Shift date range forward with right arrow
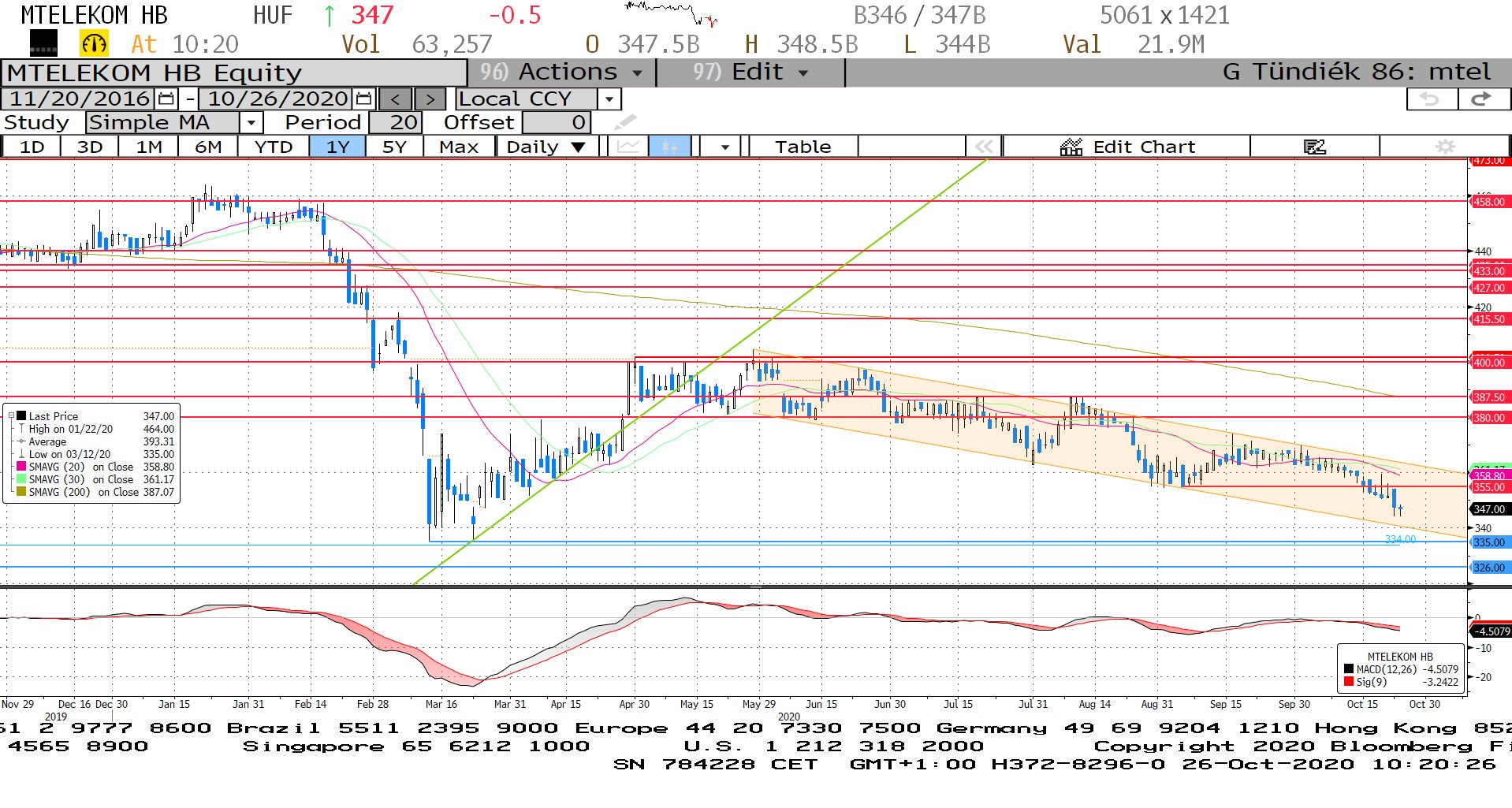Screen dimensions: 1512x808 pyautogui.click(x=430, y=99)
